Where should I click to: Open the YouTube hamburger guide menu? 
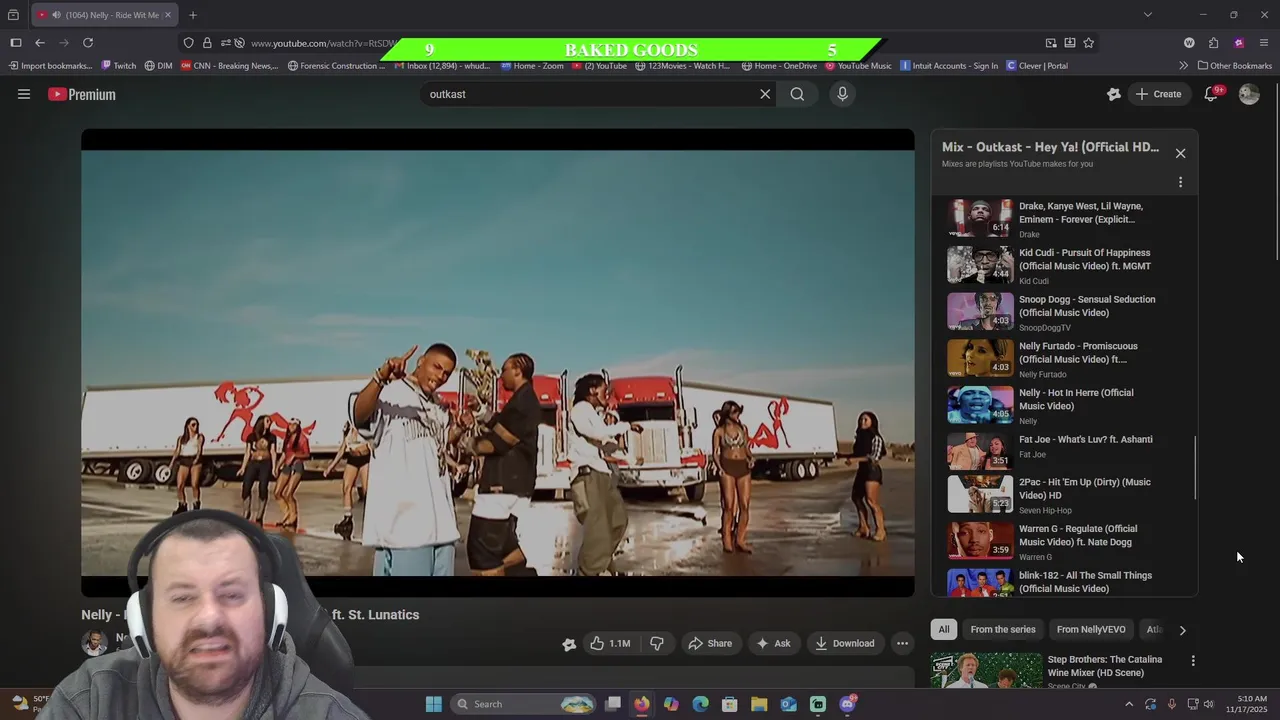tap(24, 94)
